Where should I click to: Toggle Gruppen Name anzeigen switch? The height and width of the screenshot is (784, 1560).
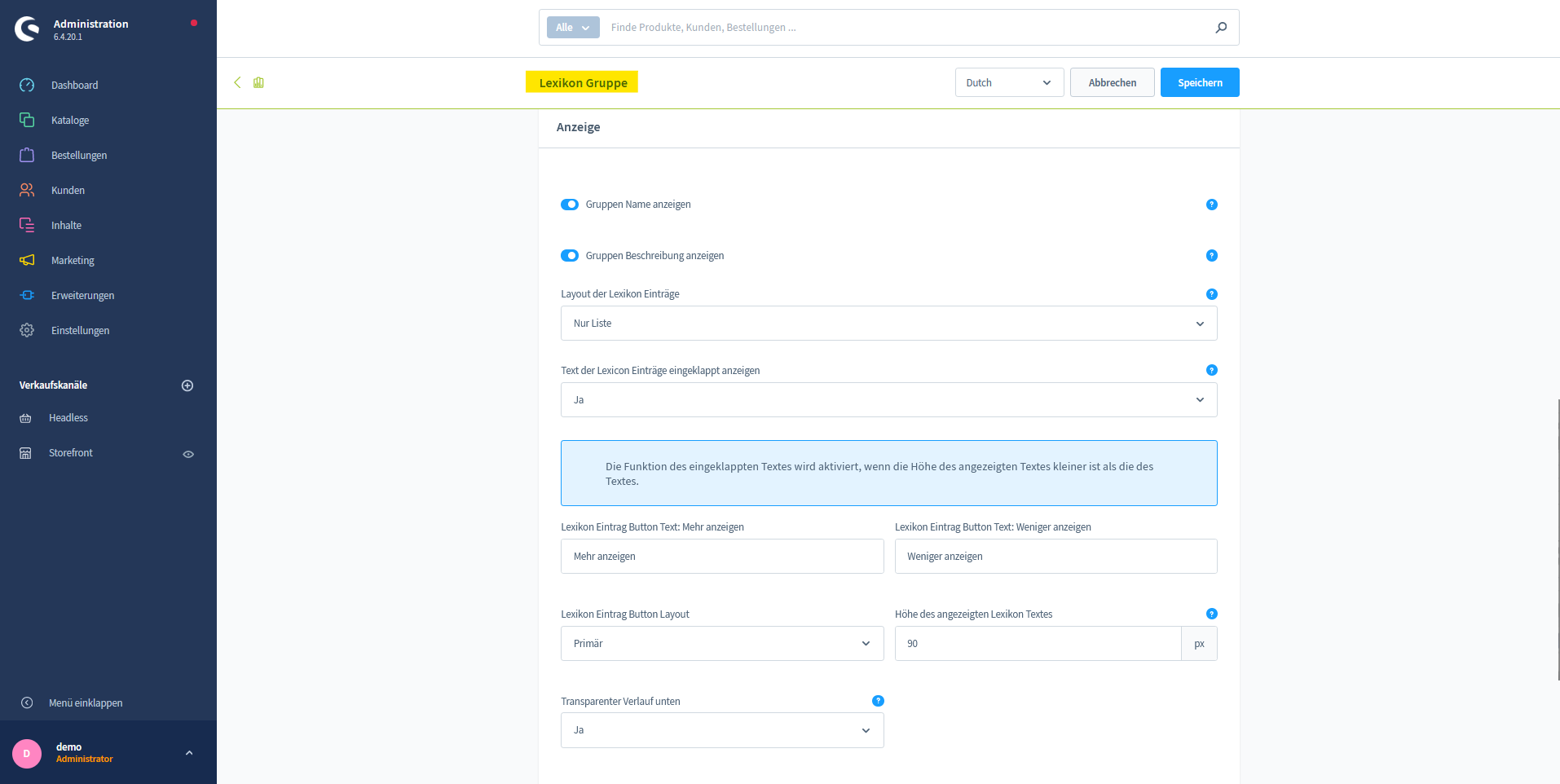tap(570, 205)
